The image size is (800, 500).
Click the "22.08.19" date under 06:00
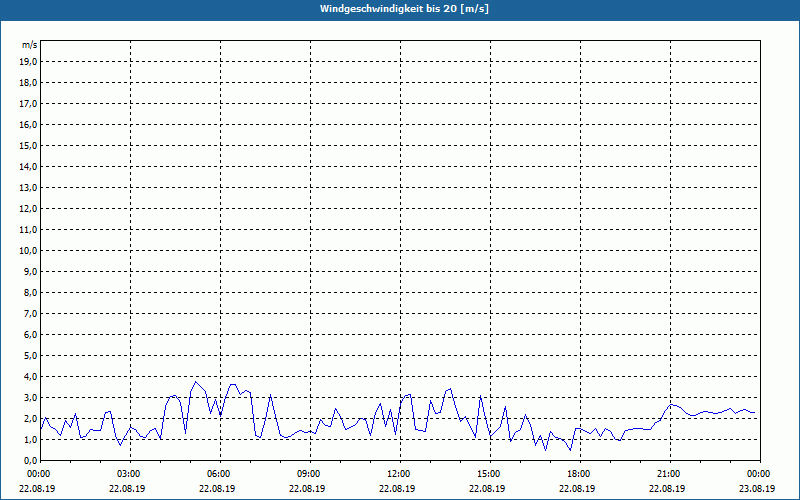(217, 488)
